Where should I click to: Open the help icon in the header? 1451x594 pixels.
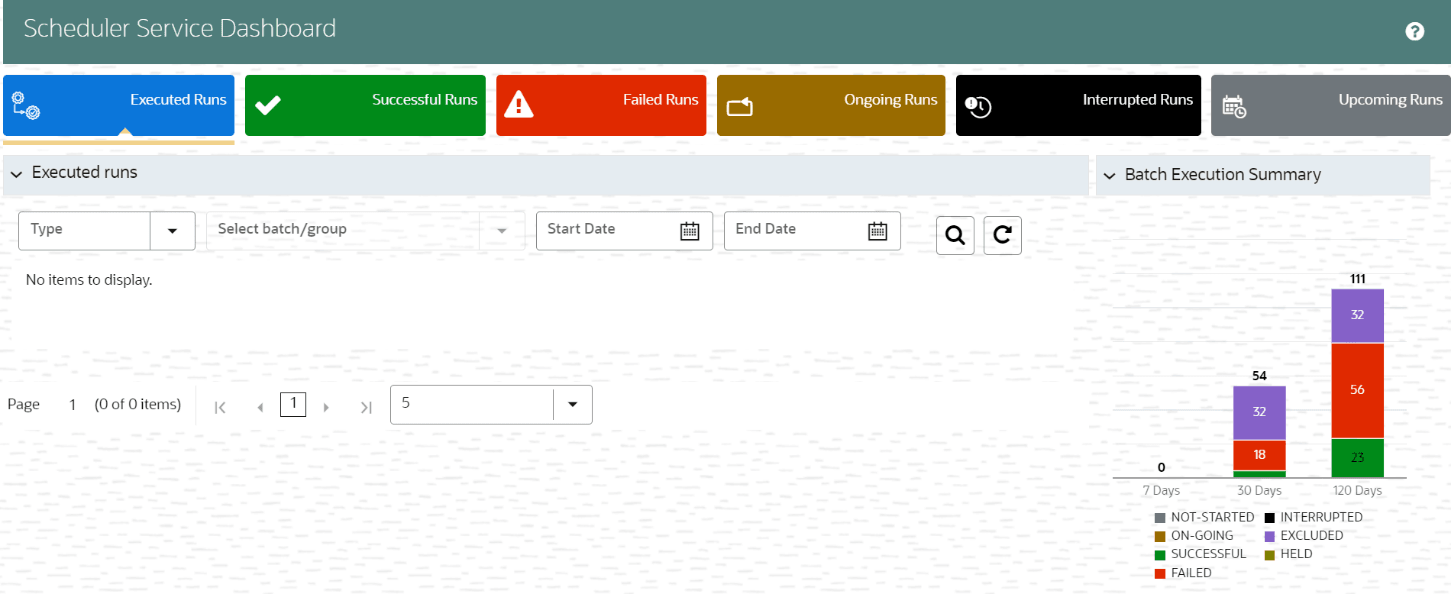1414,31
